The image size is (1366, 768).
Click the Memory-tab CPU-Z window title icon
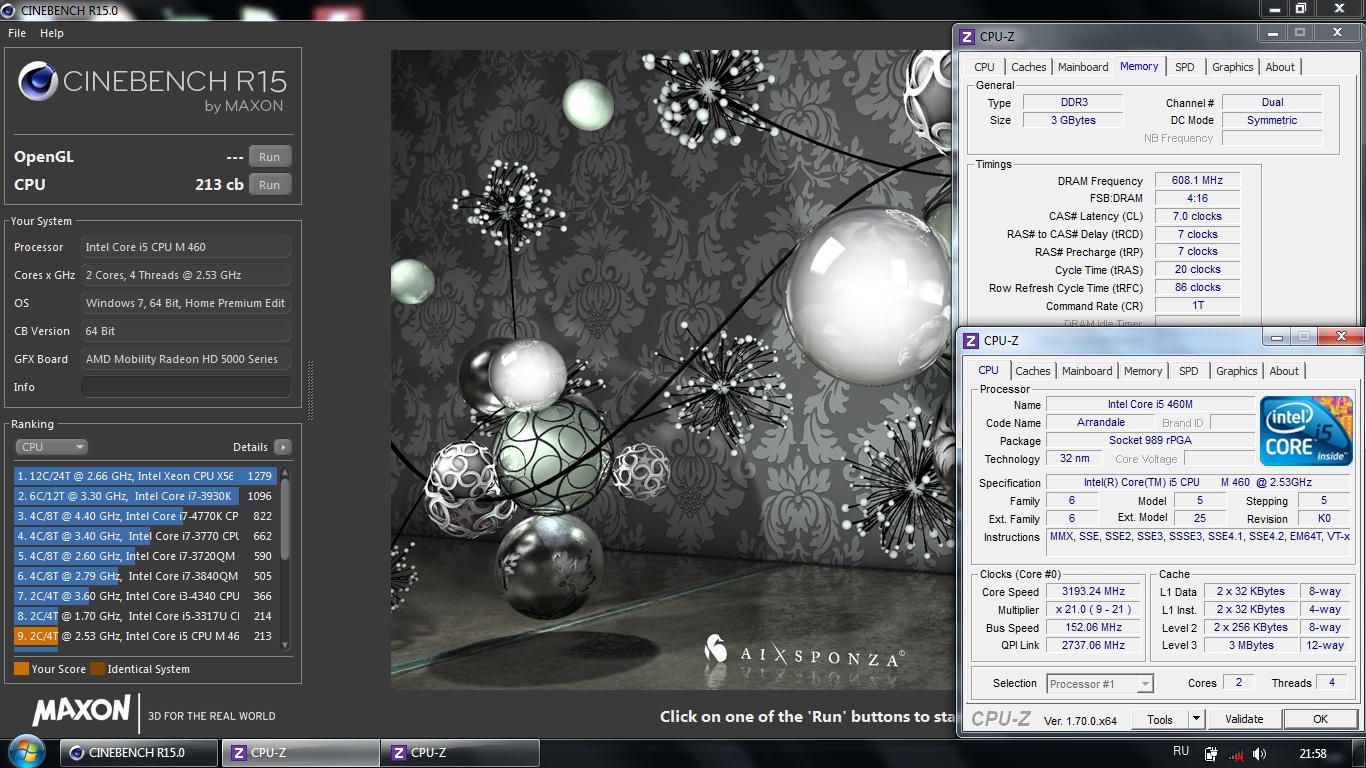tap(966, 37)
